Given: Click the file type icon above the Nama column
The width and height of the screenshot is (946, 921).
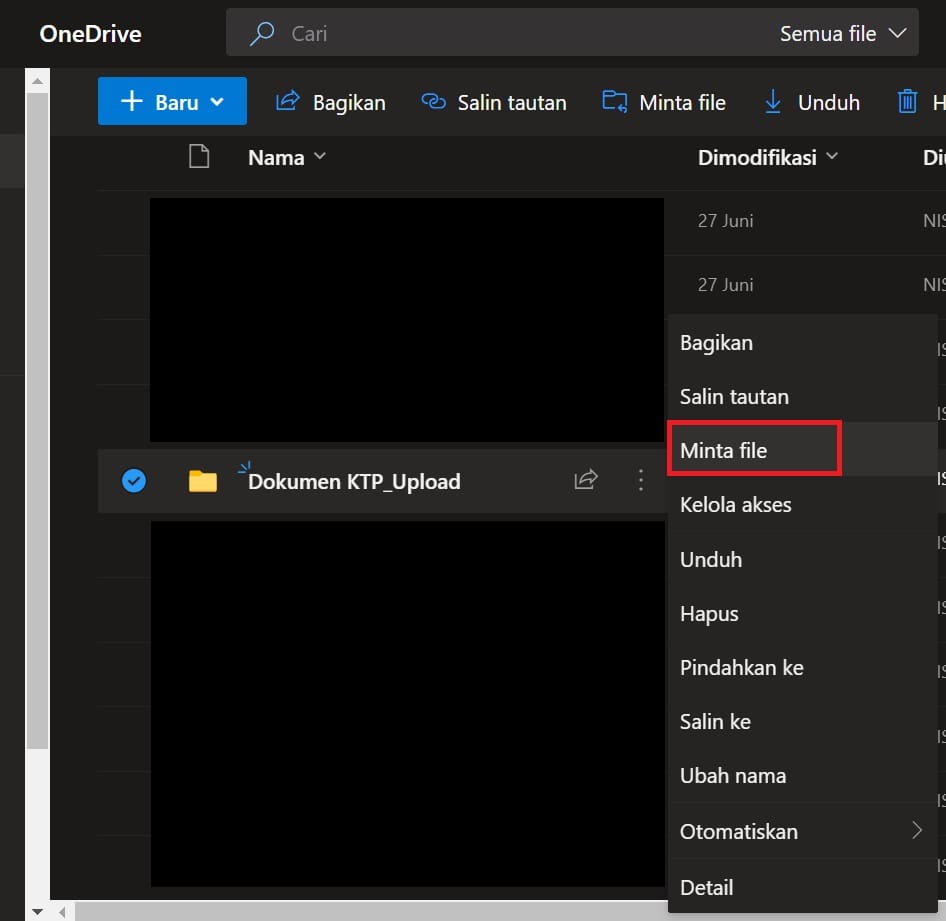Looking at the screenshot, I should pos(198,157).
